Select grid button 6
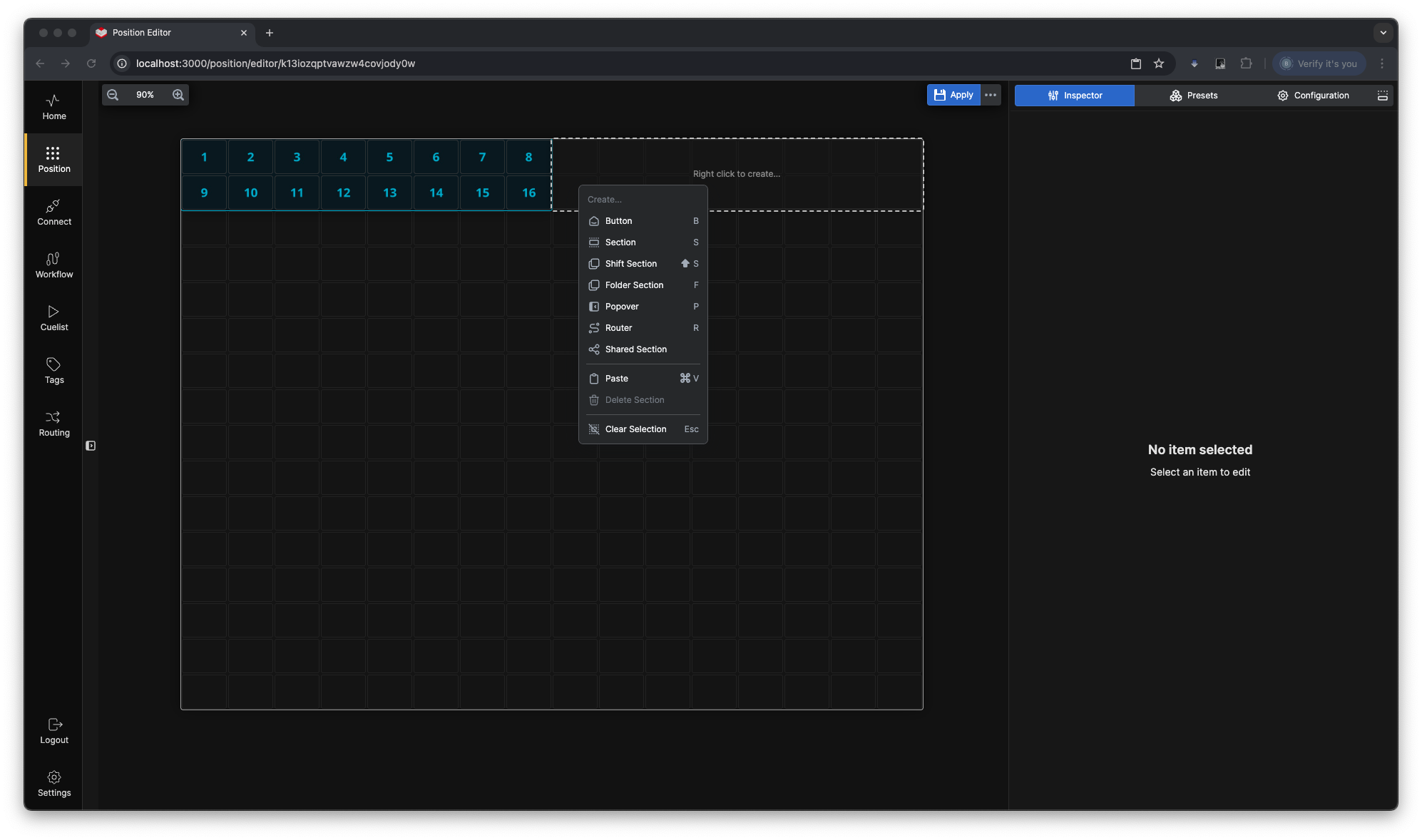1422x840 pixels. pos(436,157)
